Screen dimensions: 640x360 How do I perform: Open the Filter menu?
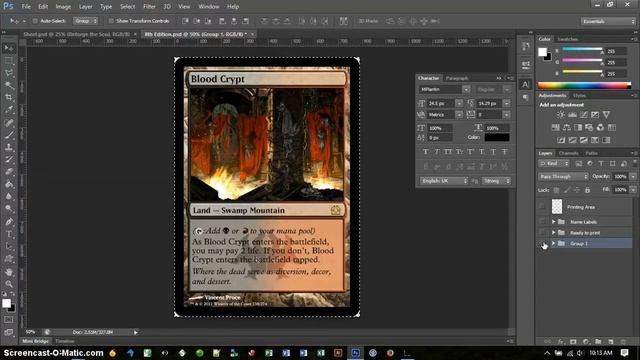[149, 7]
